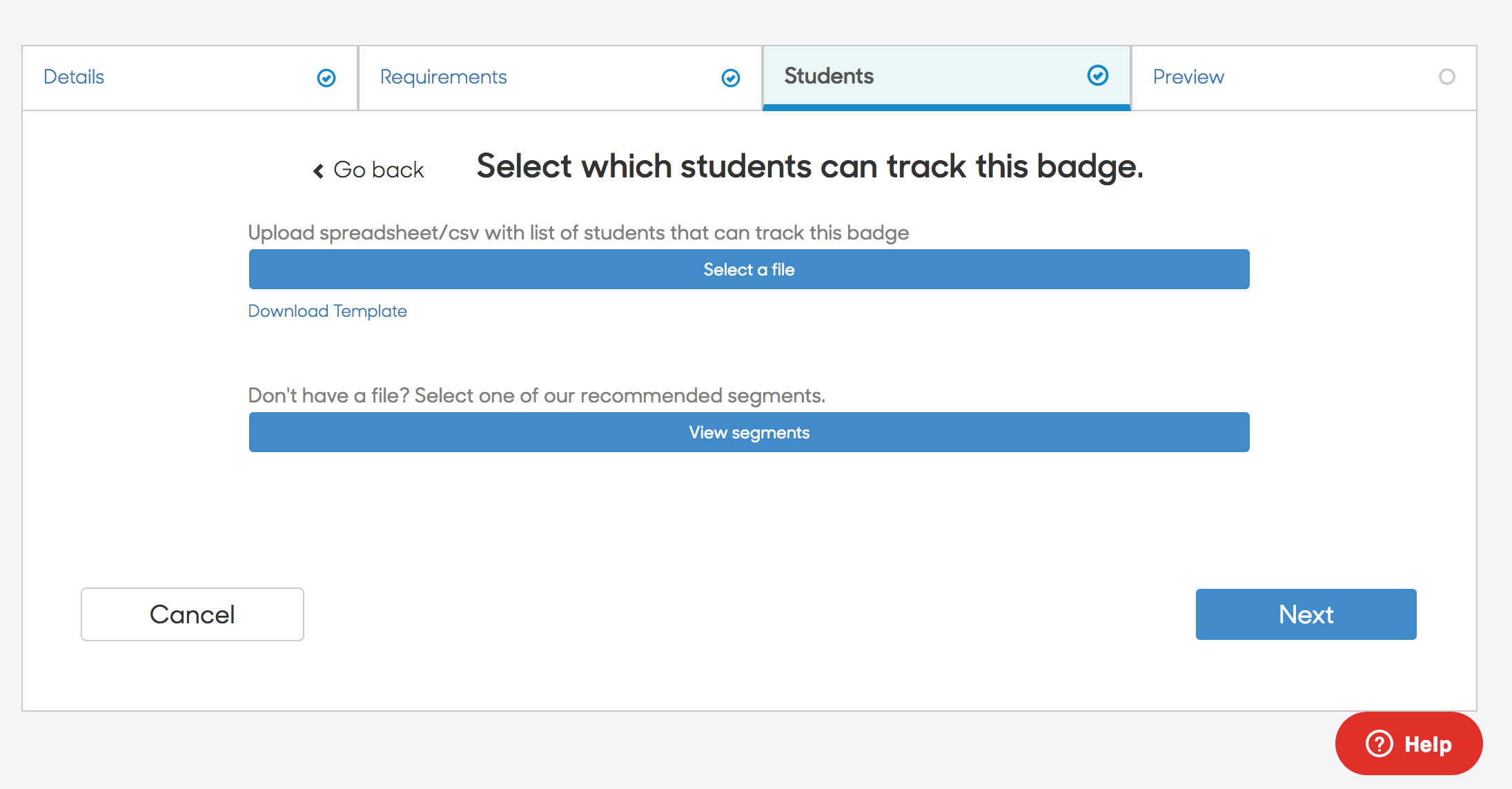The height and width of the screenshot is (789, 1512).
Task: Click the 'Don't have a file?' text
Action: pyautogui.click(x=537, y=396)
